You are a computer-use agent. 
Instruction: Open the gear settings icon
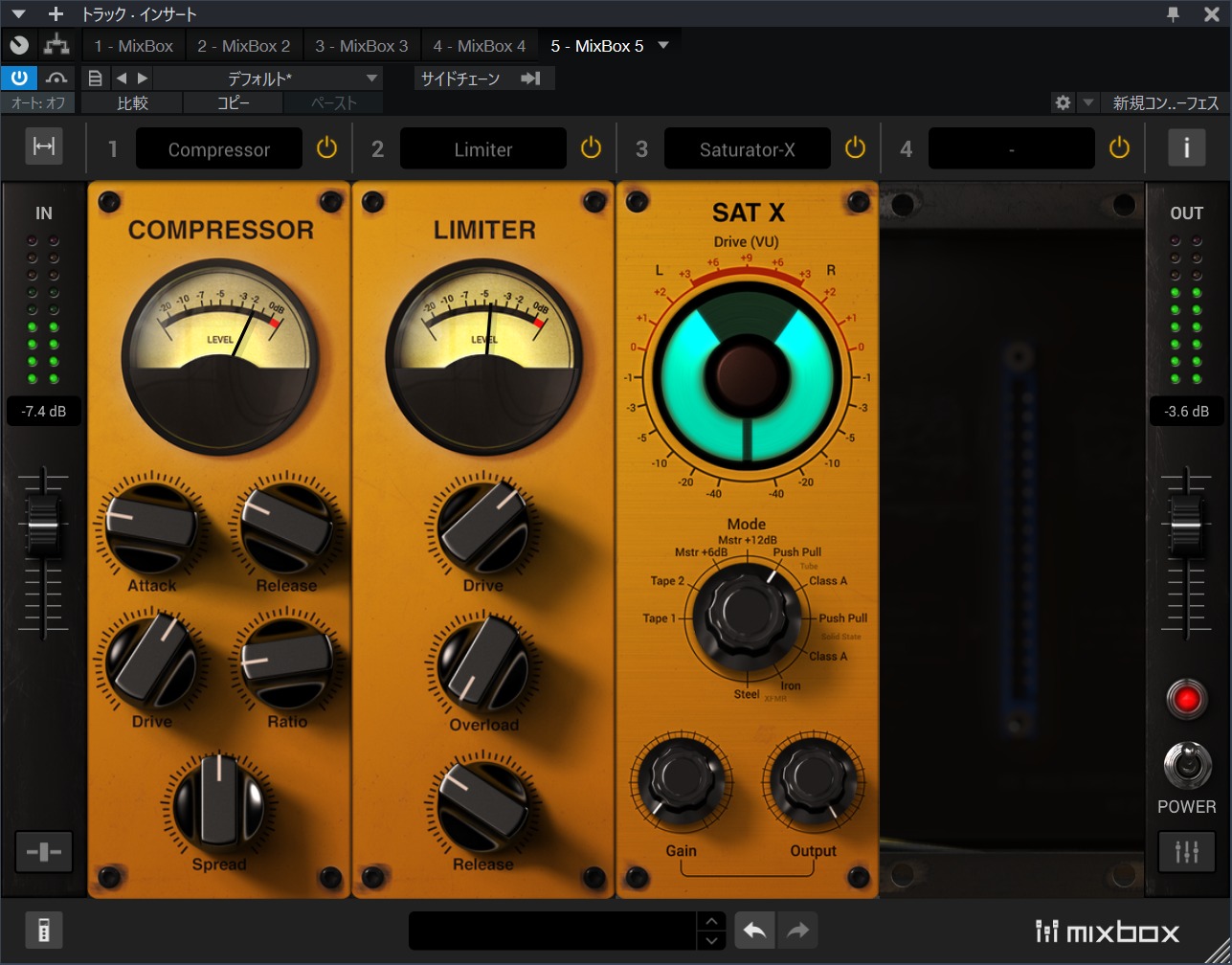pos(1063,102)
